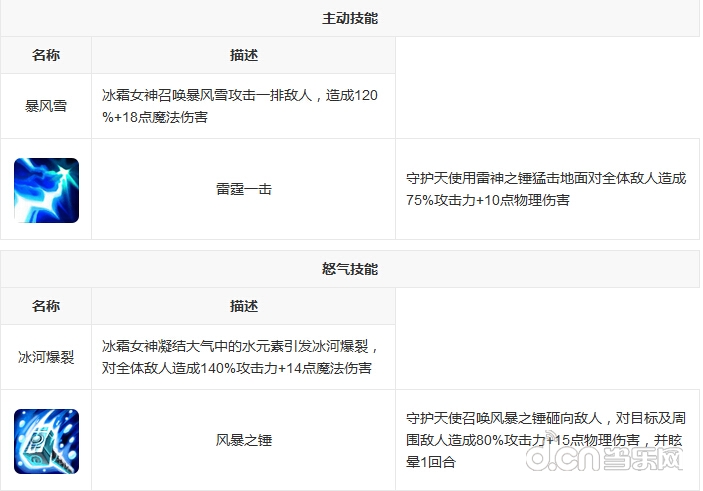Select the 怒气技能 section title
This screenshot has height=491, width=703.
[350, 270]
